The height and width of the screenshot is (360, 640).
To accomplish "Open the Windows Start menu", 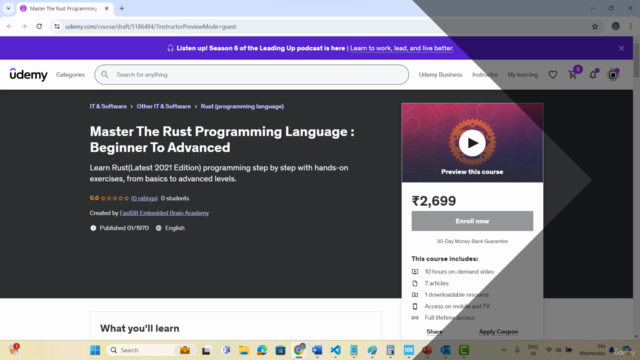I will coord(95,350).
